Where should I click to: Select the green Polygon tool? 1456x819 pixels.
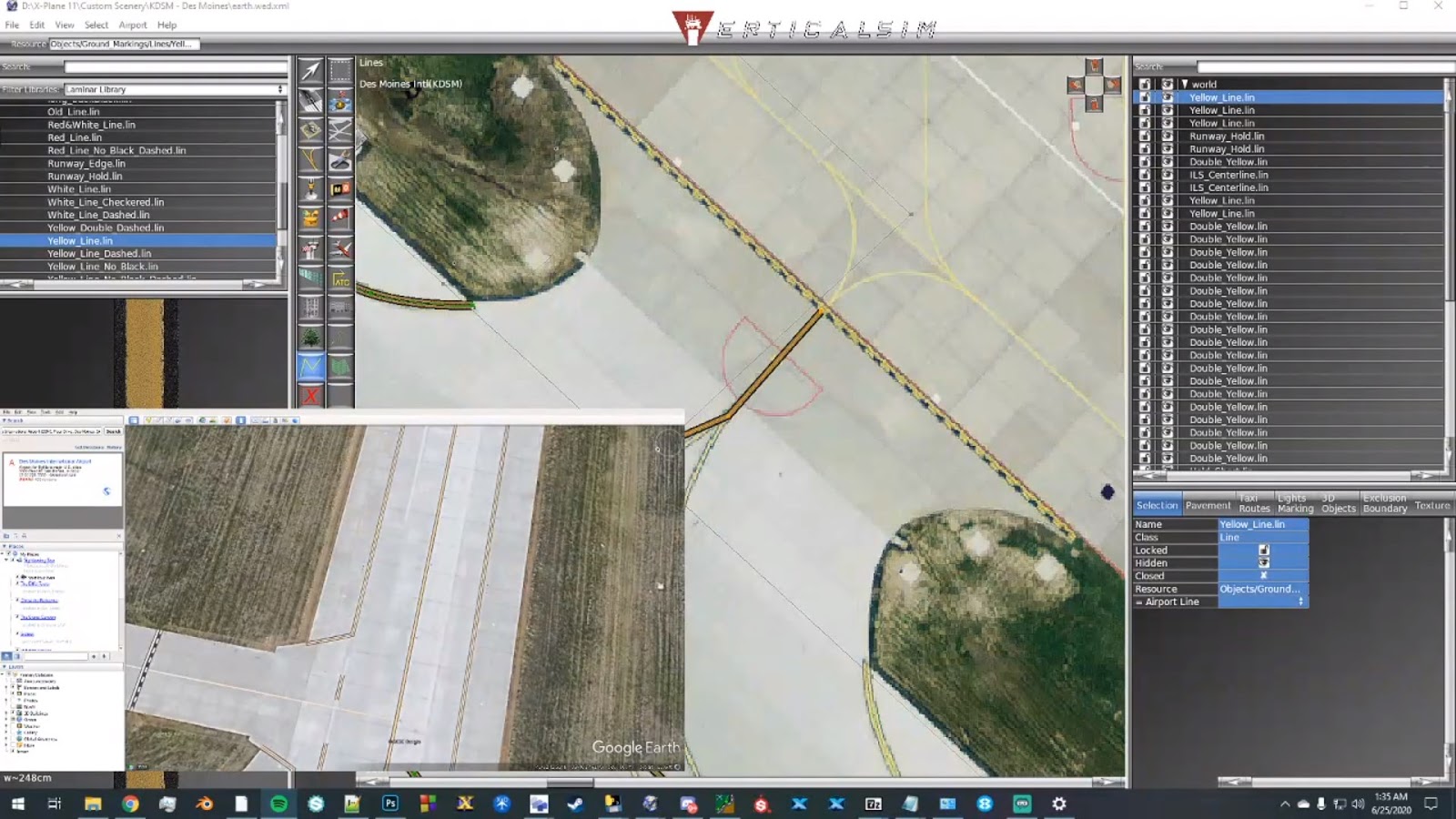(340, 367)
